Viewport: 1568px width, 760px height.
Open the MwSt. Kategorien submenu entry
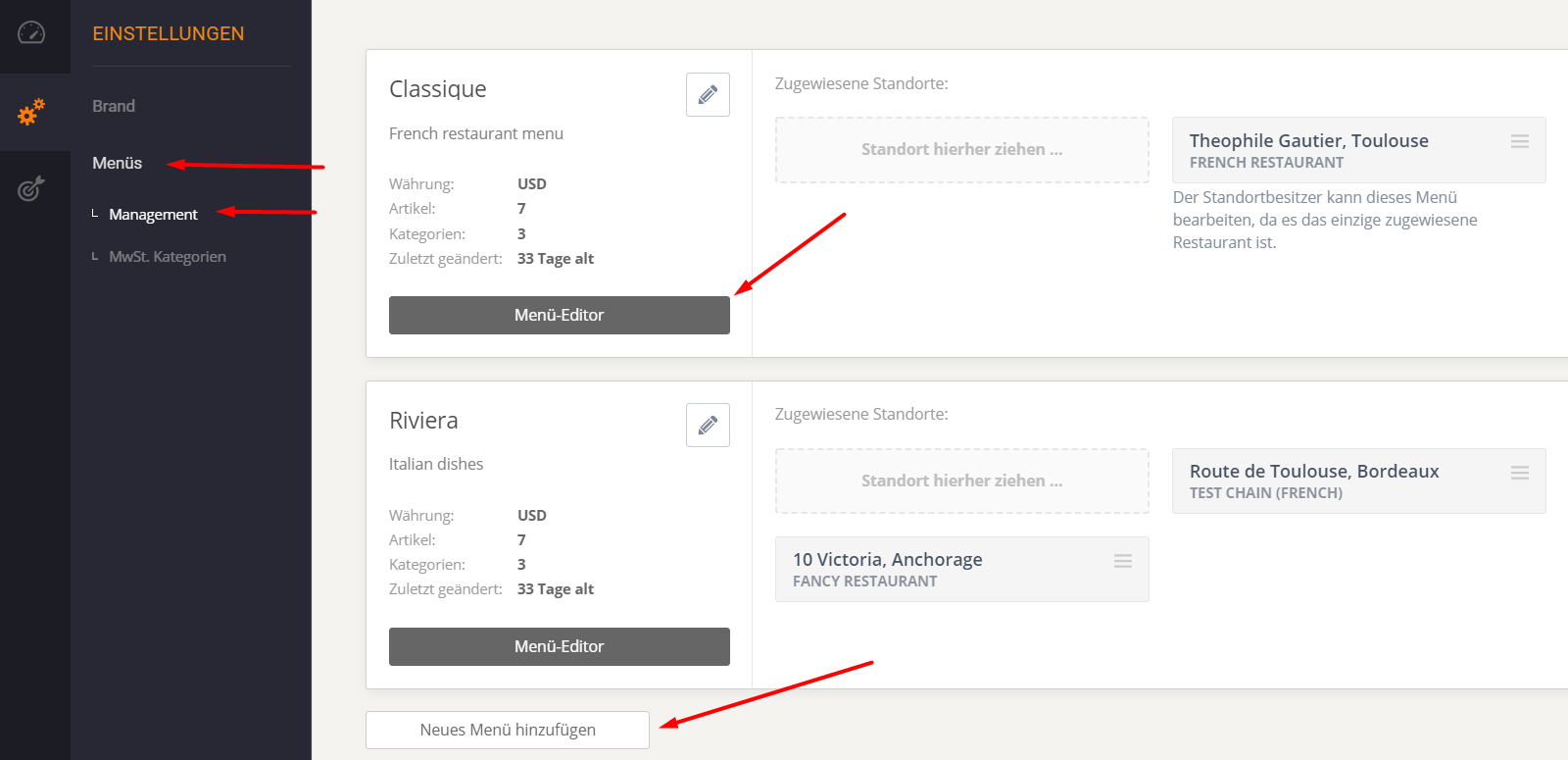click(168, 256)
